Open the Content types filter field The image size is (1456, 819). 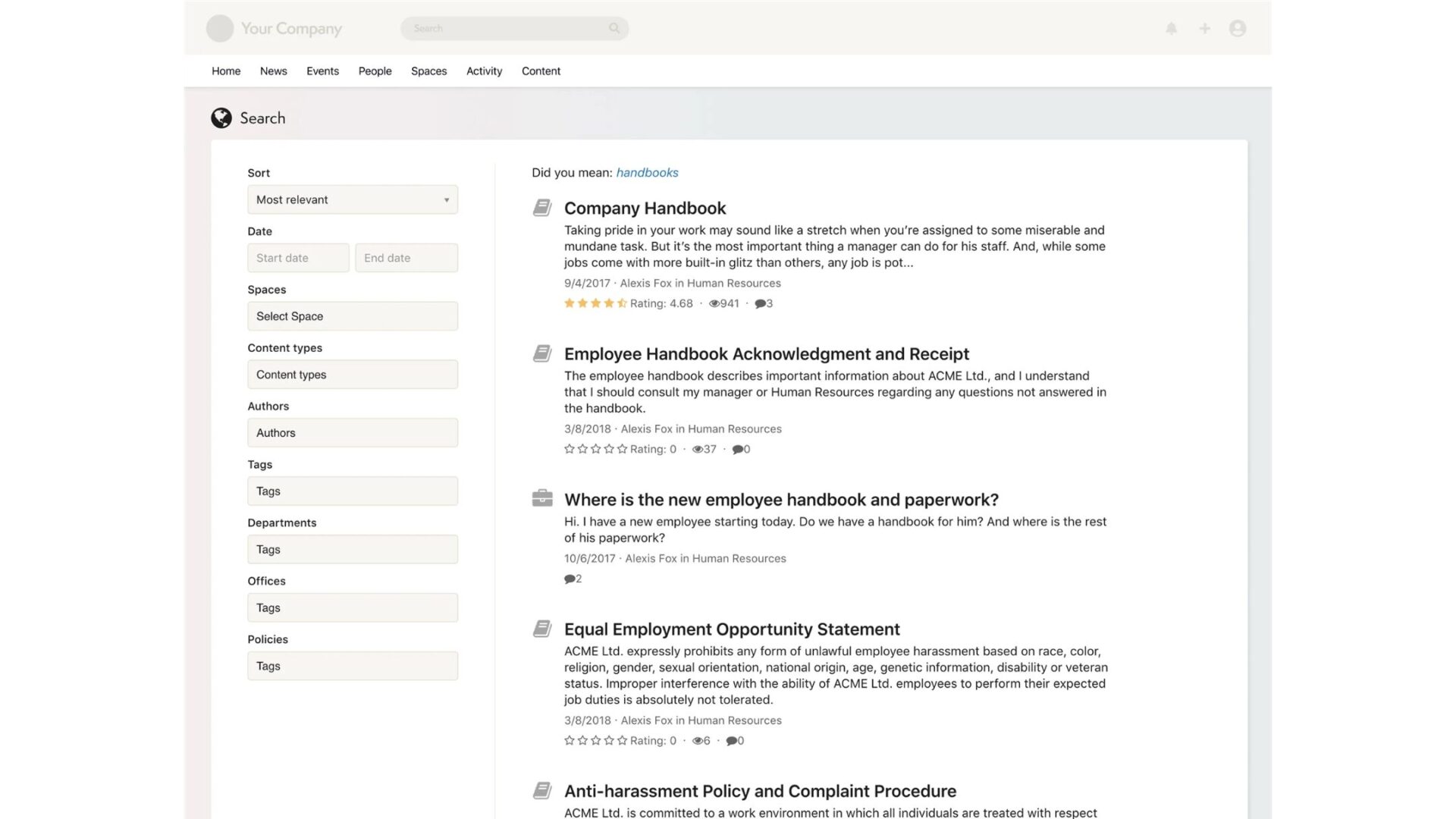click(353, 375)
